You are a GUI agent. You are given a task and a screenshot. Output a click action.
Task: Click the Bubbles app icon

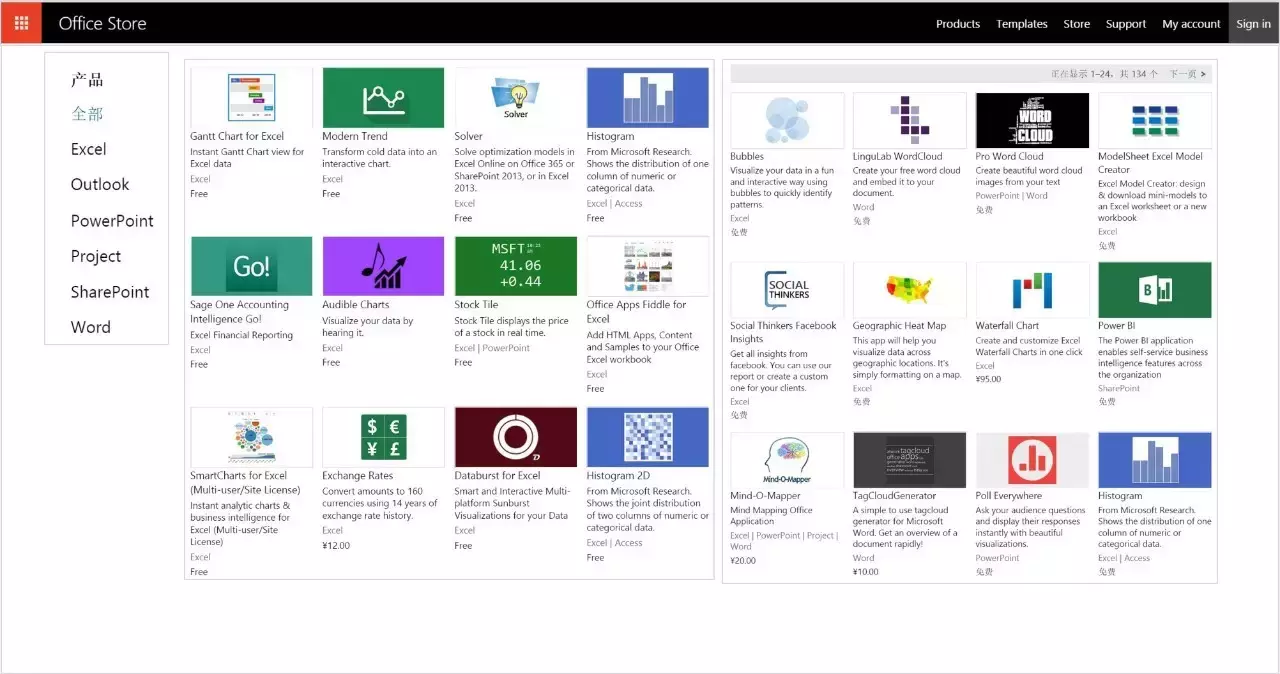point(787,120)
